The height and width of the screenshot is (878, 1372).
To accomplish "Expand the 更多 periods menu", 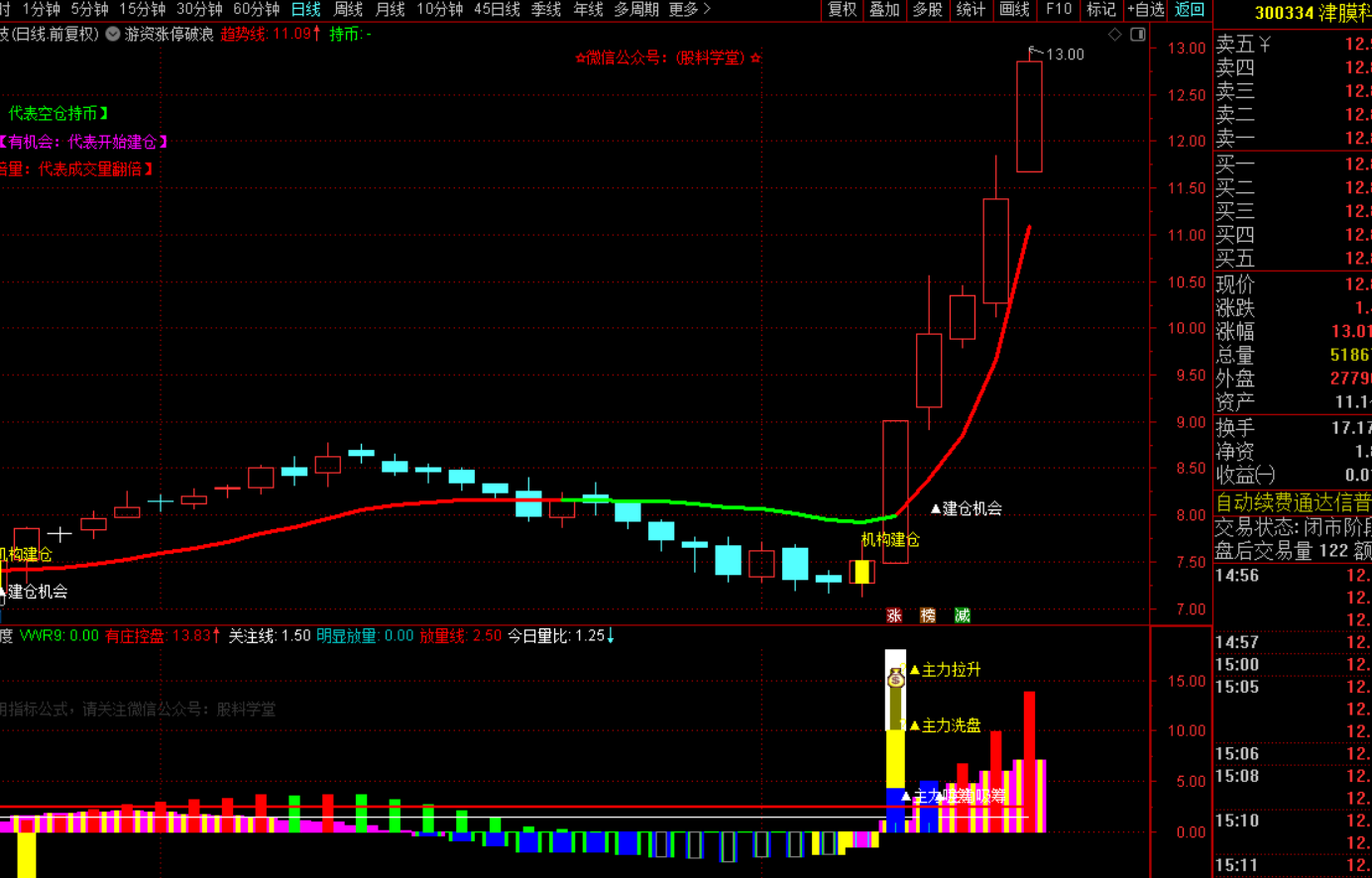I will (689, 9).
